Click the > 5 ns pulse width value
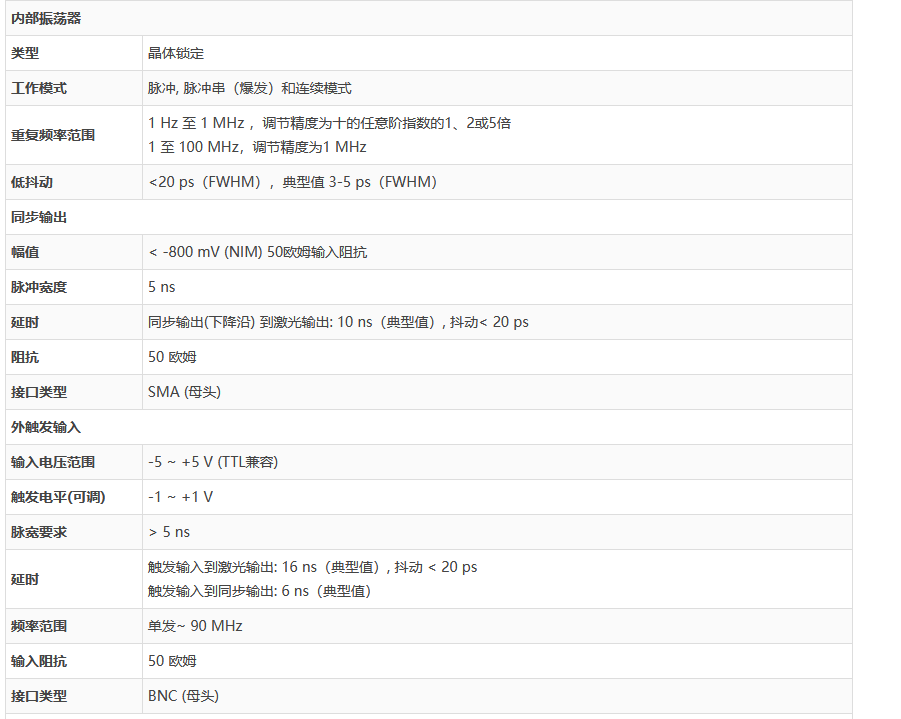 click(169, 532)
